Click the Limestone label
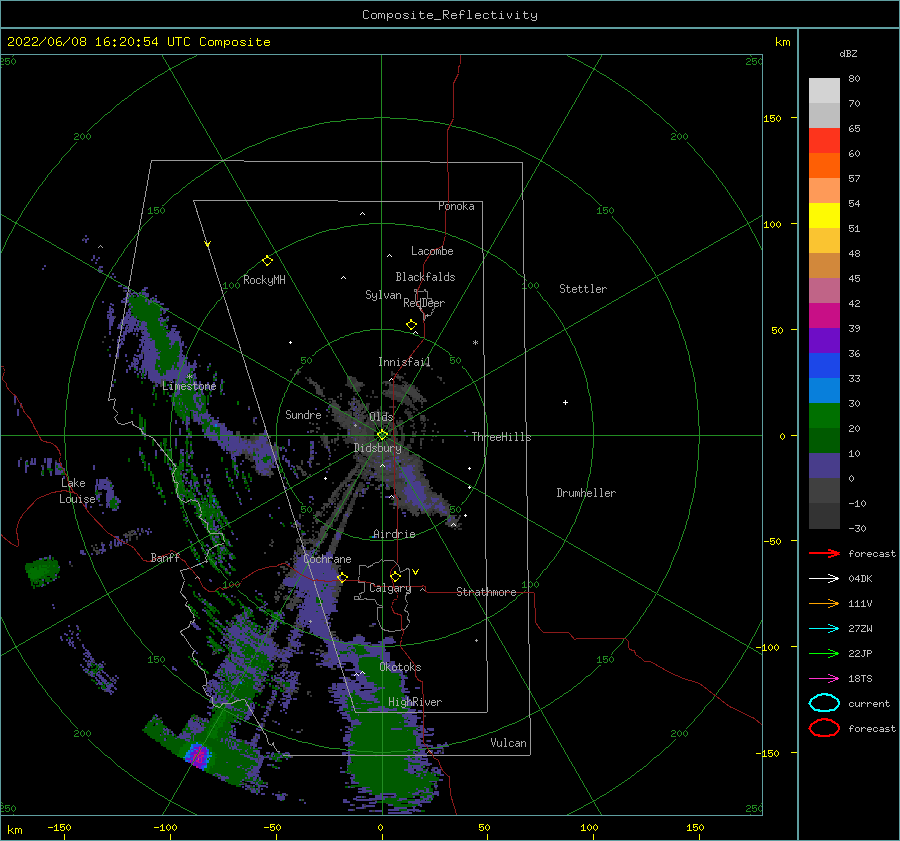This screenshot has width=900, height=841. [189, 386]
